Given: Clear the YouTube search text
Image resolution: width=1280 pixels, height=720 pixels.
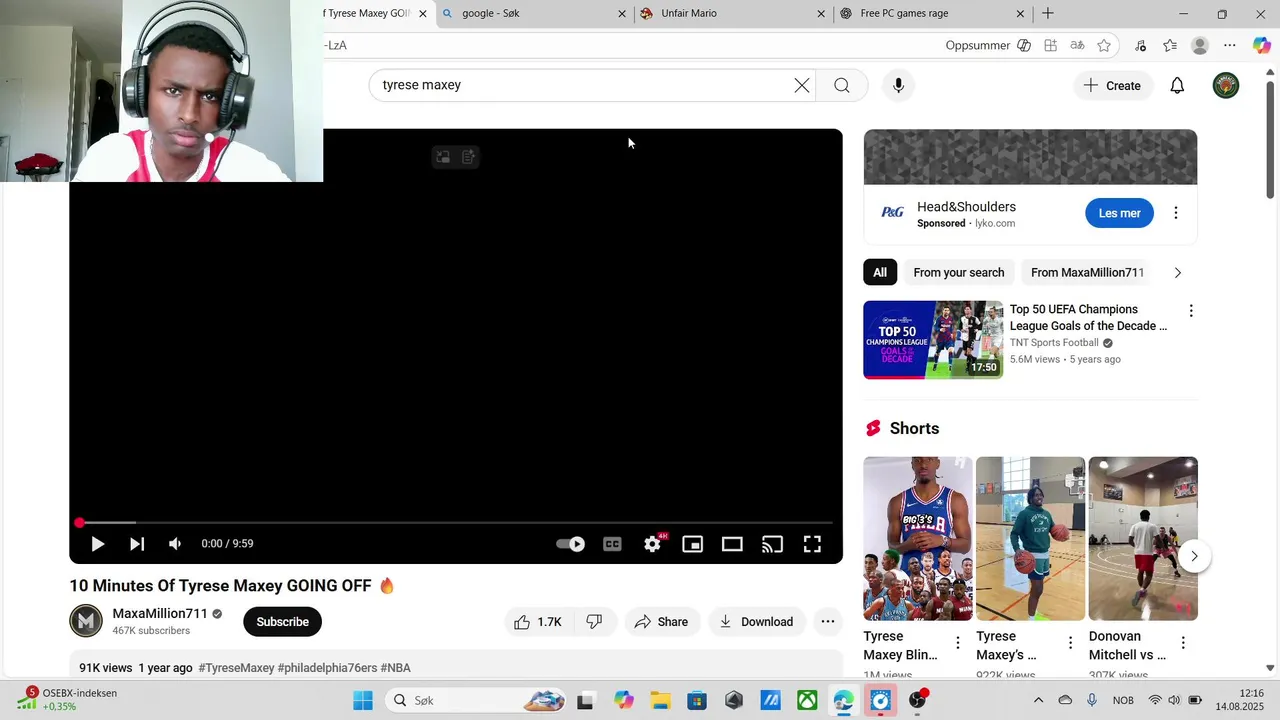Looking at the screenshot, I should coord(801,85).
